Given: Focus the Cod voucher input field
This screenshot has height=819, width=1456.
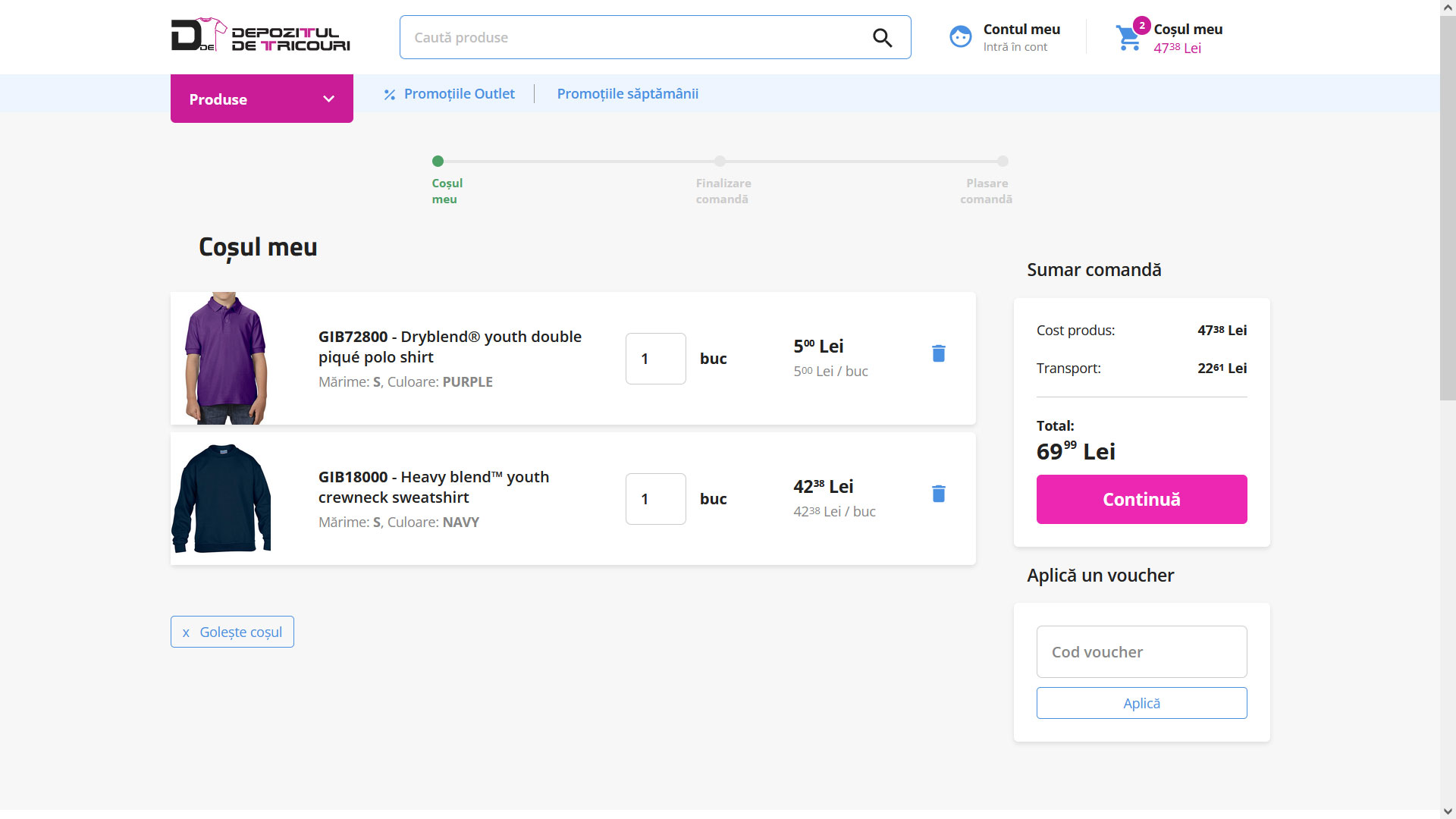Looking at the screenshot, I should click(x=1141, y=652).
